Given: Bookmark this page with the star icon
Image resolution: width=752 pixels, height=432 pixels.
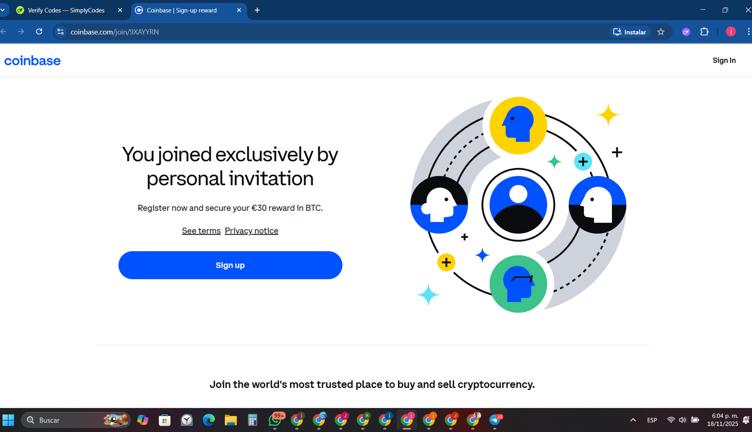Looking at the screenshot, I should click(661, 32).
